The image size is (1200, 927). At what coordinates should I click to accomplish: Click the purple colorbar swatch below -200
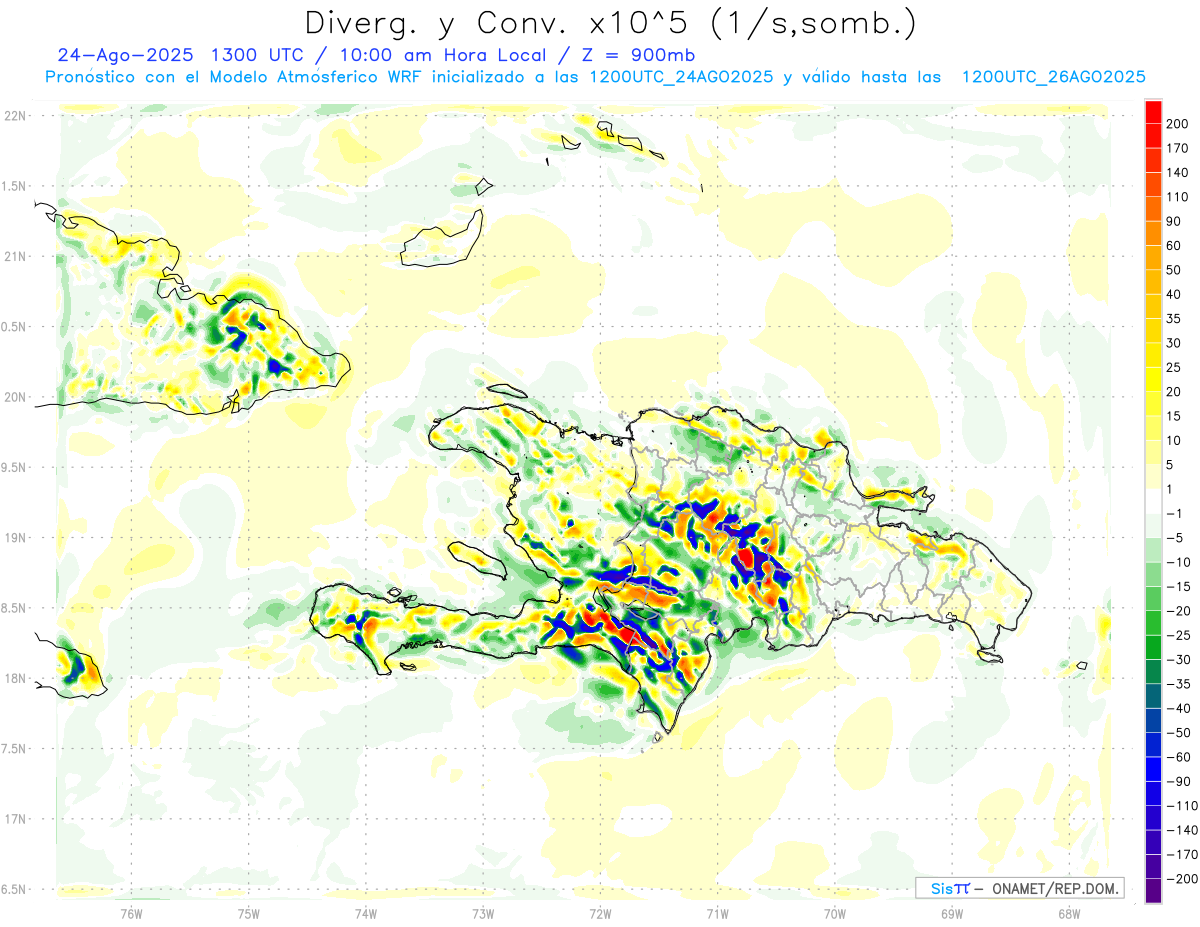(x=1153, y=891)
